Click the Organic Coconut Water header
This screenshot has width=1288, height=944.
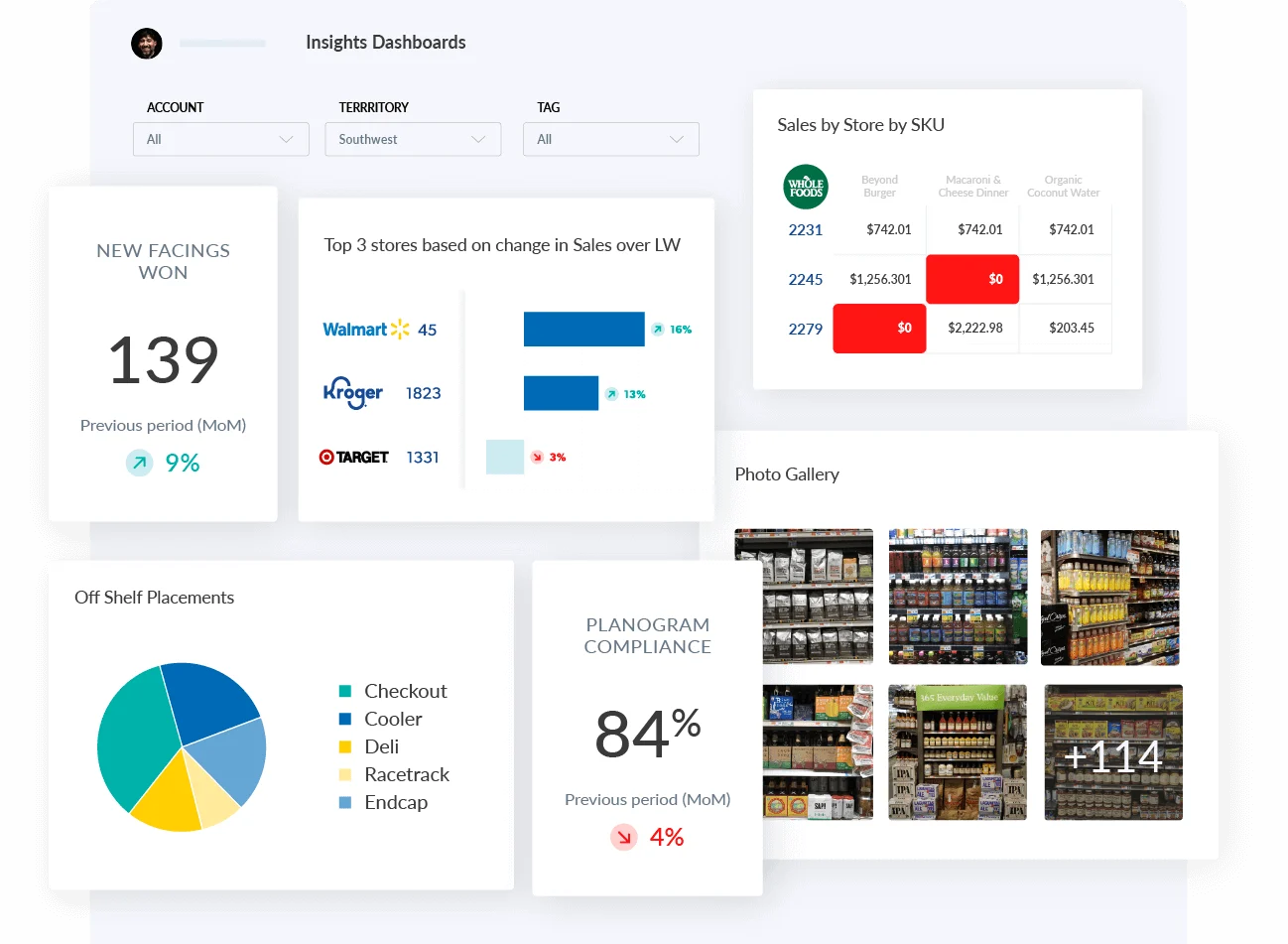pyautogui.click(x=1064, y=187)
